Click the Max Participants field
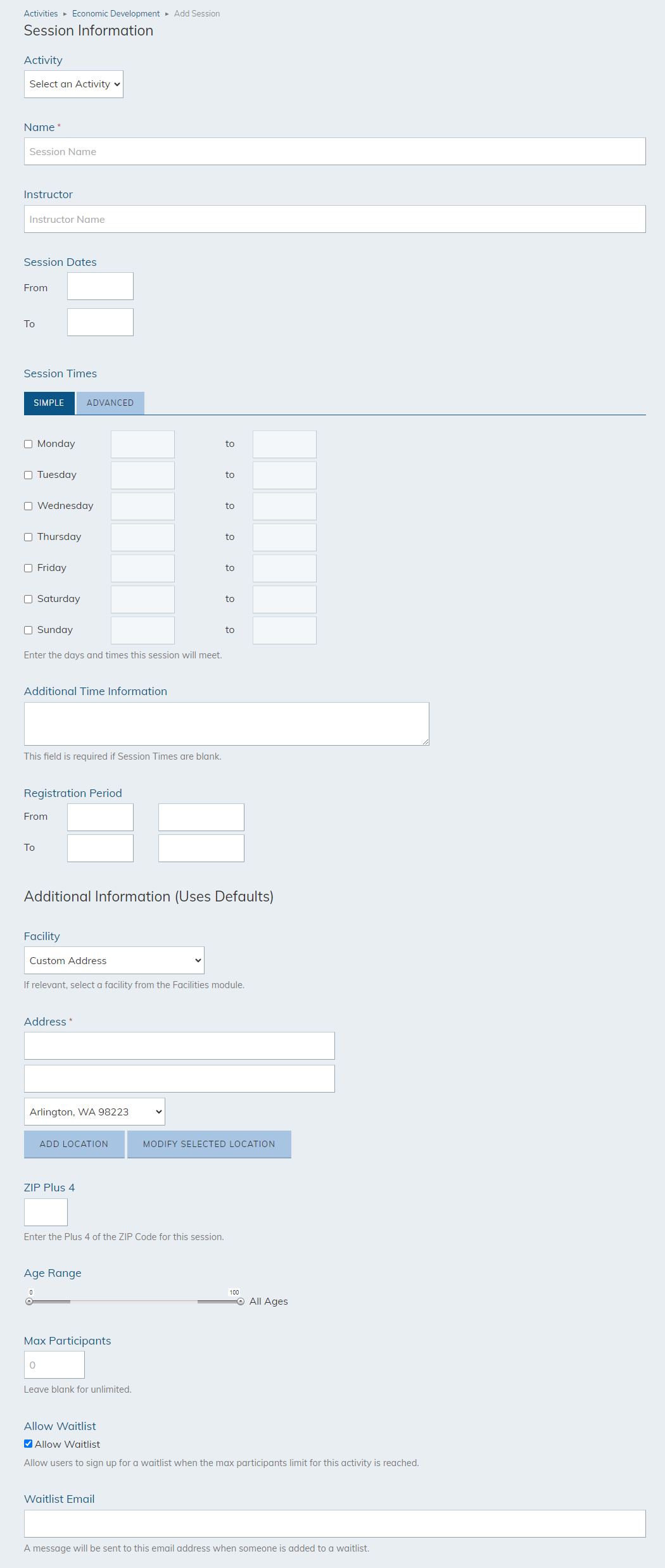The width and height of the screenshot is (665, 1568). pyautogui.click(x=54, y=1365)
